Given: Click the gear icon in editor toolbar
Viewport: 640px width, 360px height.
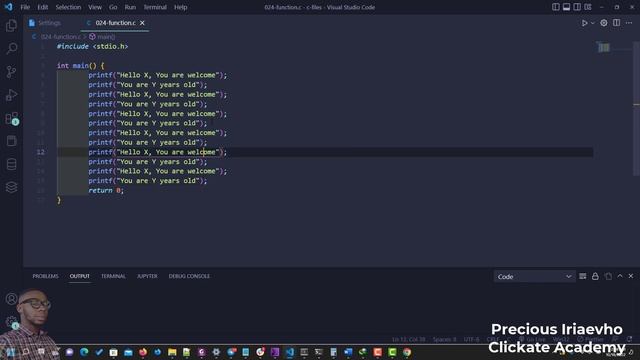Looking at the screenshot, I should 604,23.
